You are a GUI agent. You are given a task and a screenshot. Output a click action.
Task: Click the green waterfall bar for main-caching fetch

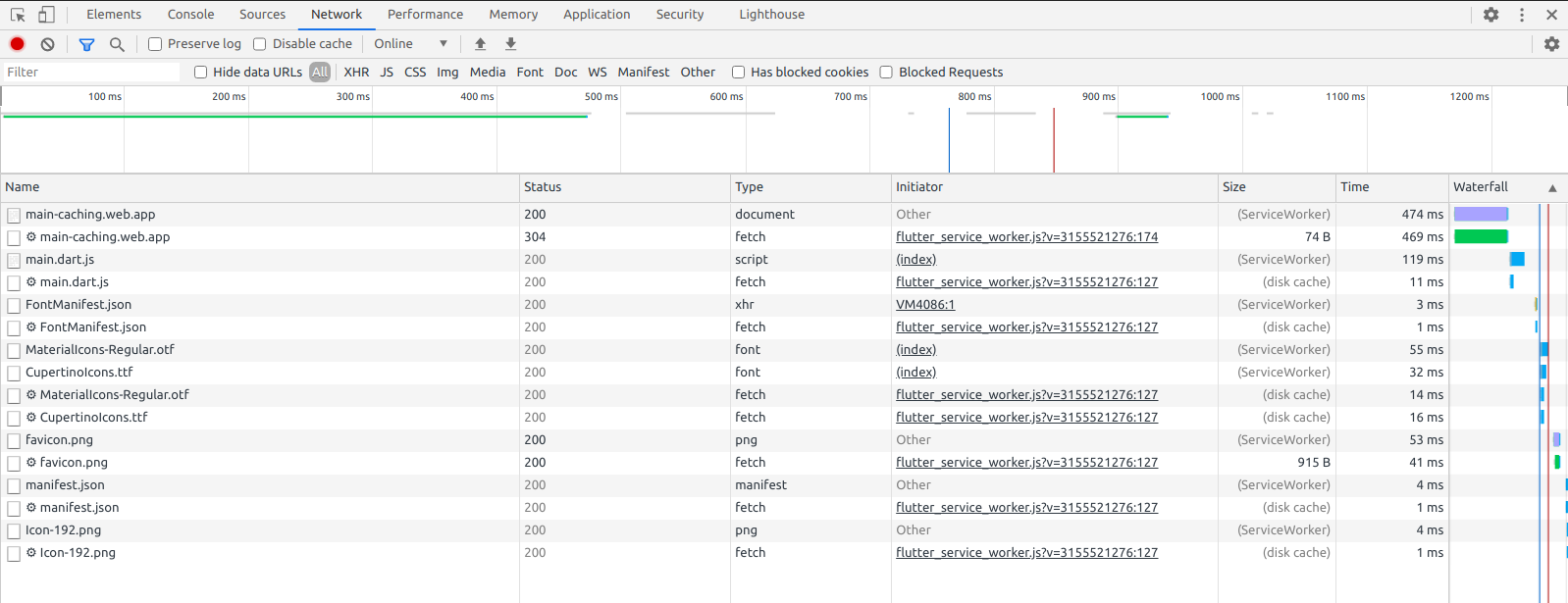(x=1481, y=236)
